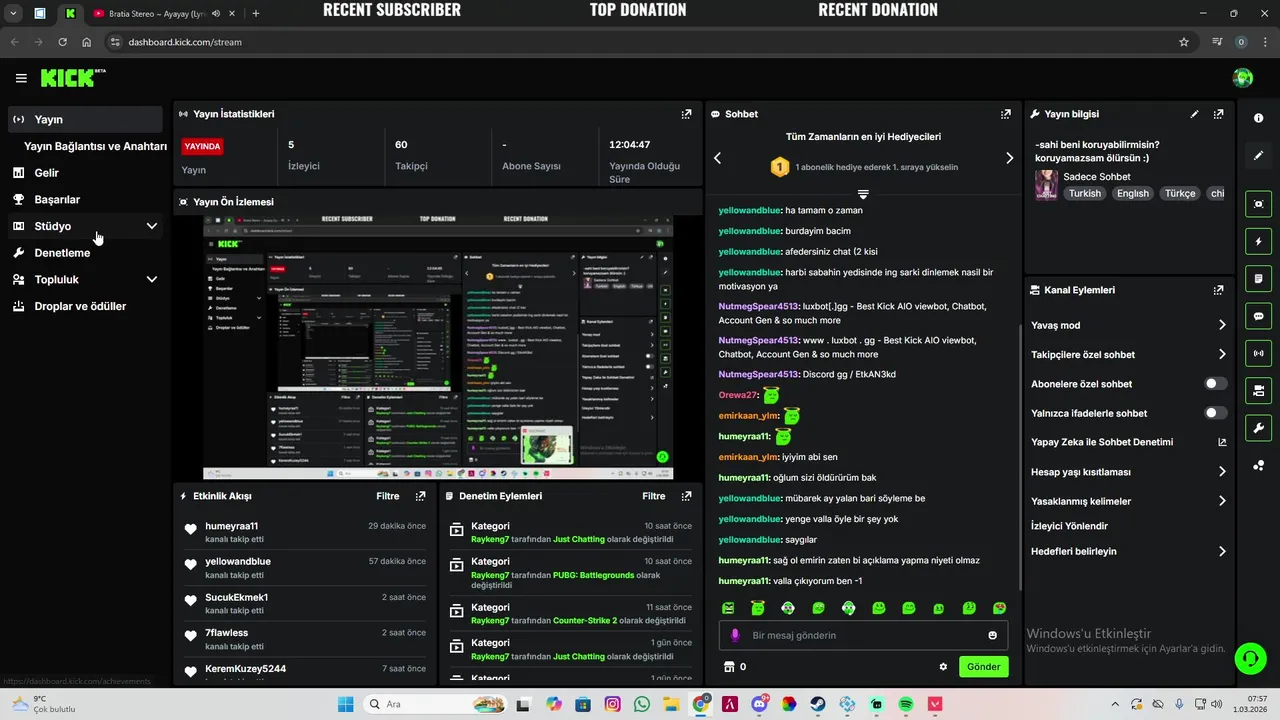
Task: Select Yayın in the sidebar
Action: [x=85, y=119]
